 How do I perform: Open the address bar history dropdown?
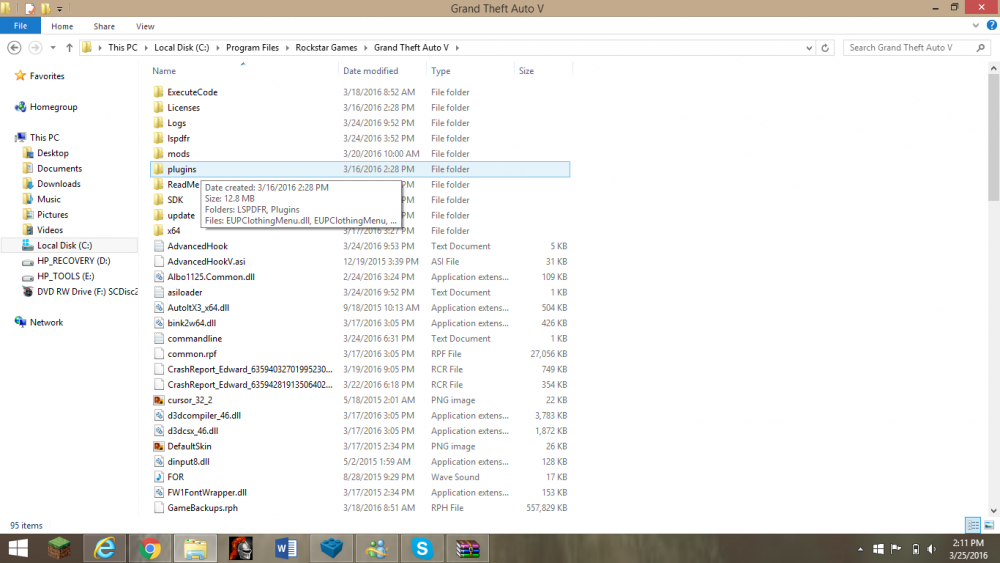coord(809,48)
